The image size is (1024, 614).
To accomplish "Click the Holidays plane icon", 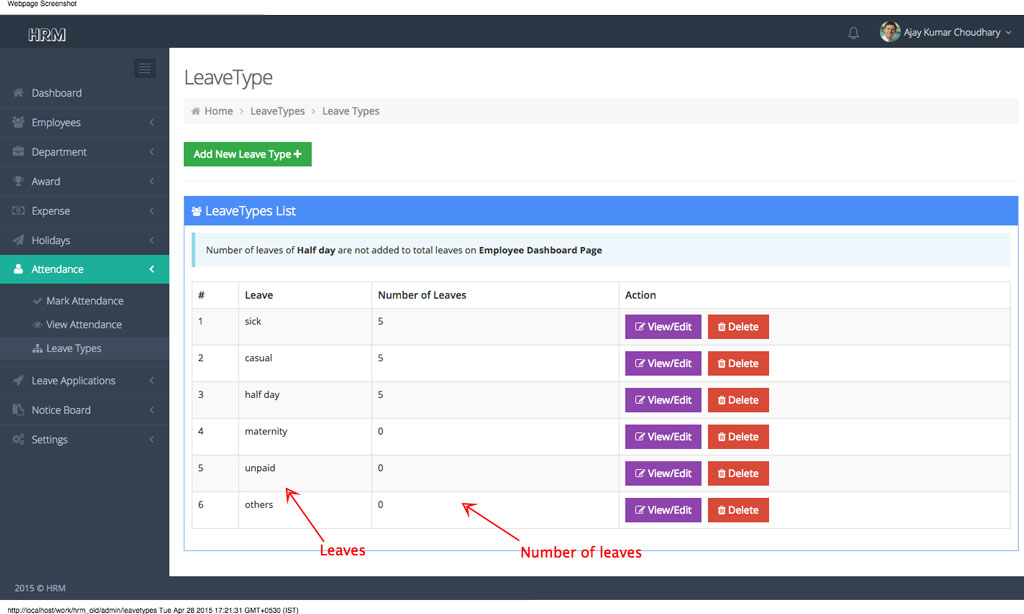I will pyautogui.click(x=18, y=241).
